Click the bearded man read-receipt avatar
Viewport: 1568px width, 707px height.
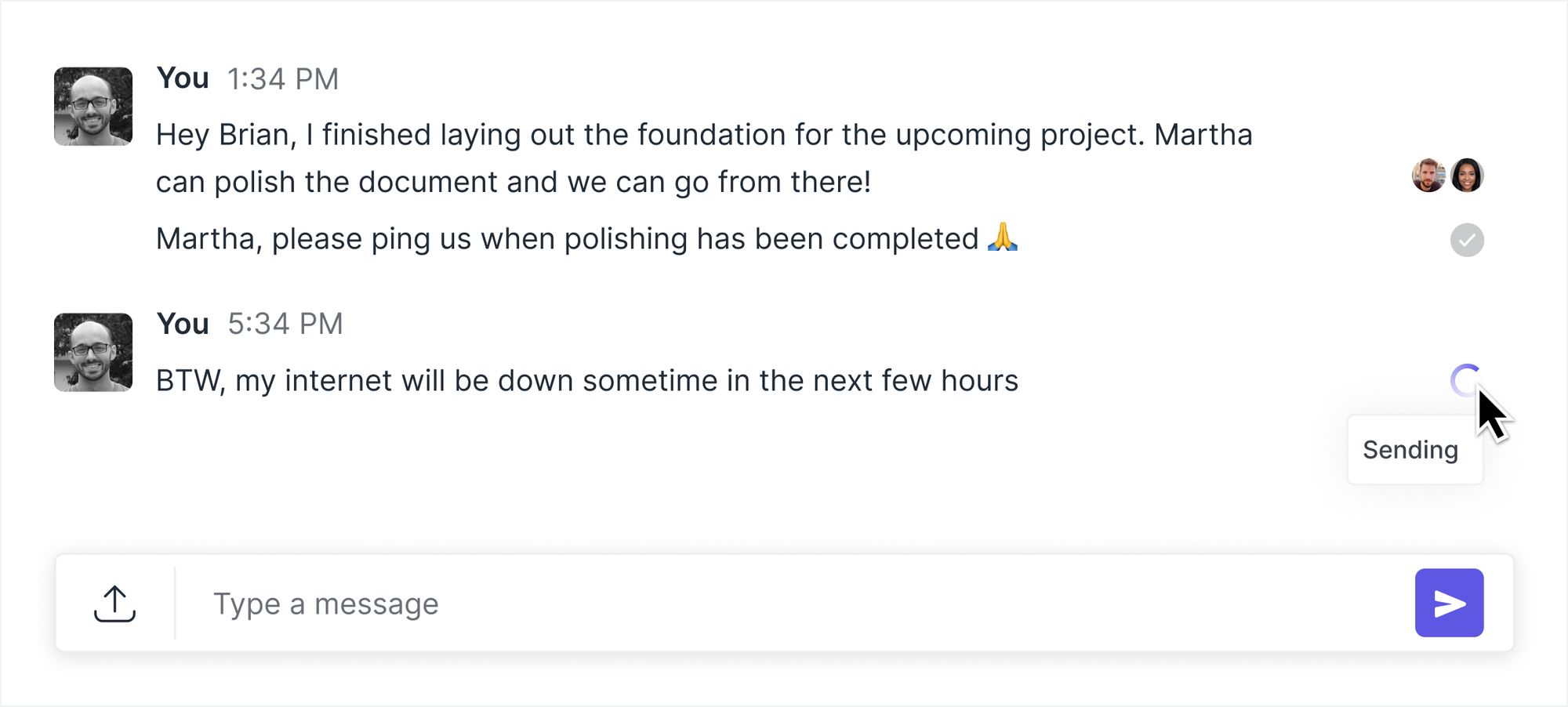point(1428,175)
